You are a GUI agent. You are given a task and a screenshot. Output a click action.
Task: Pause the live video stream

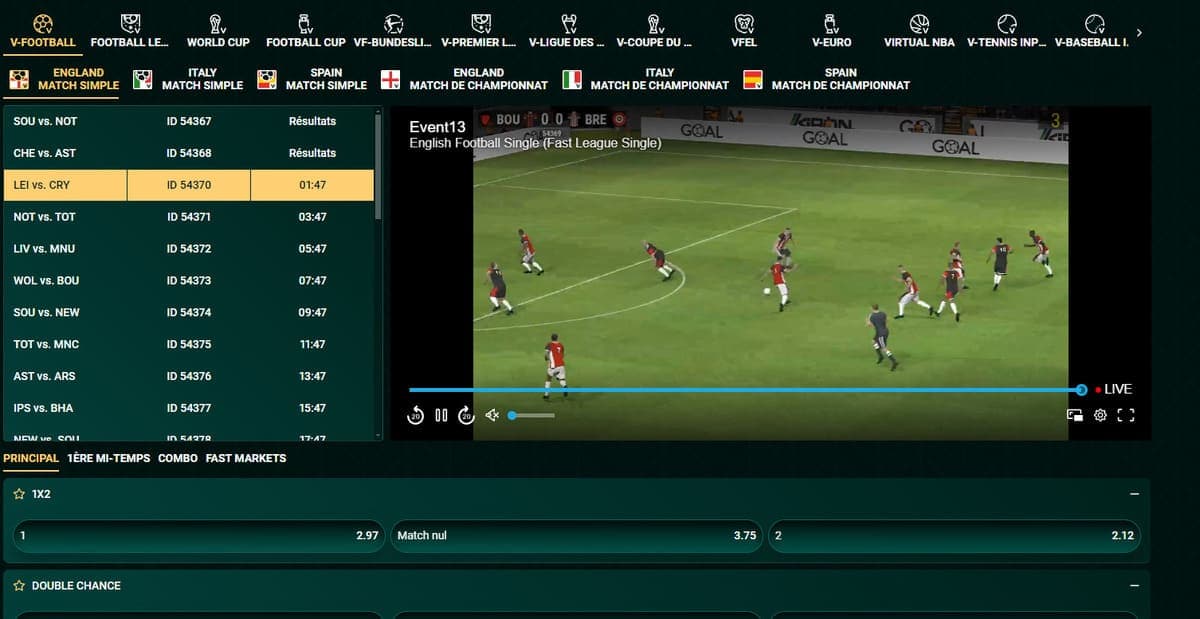click(441, 415)
